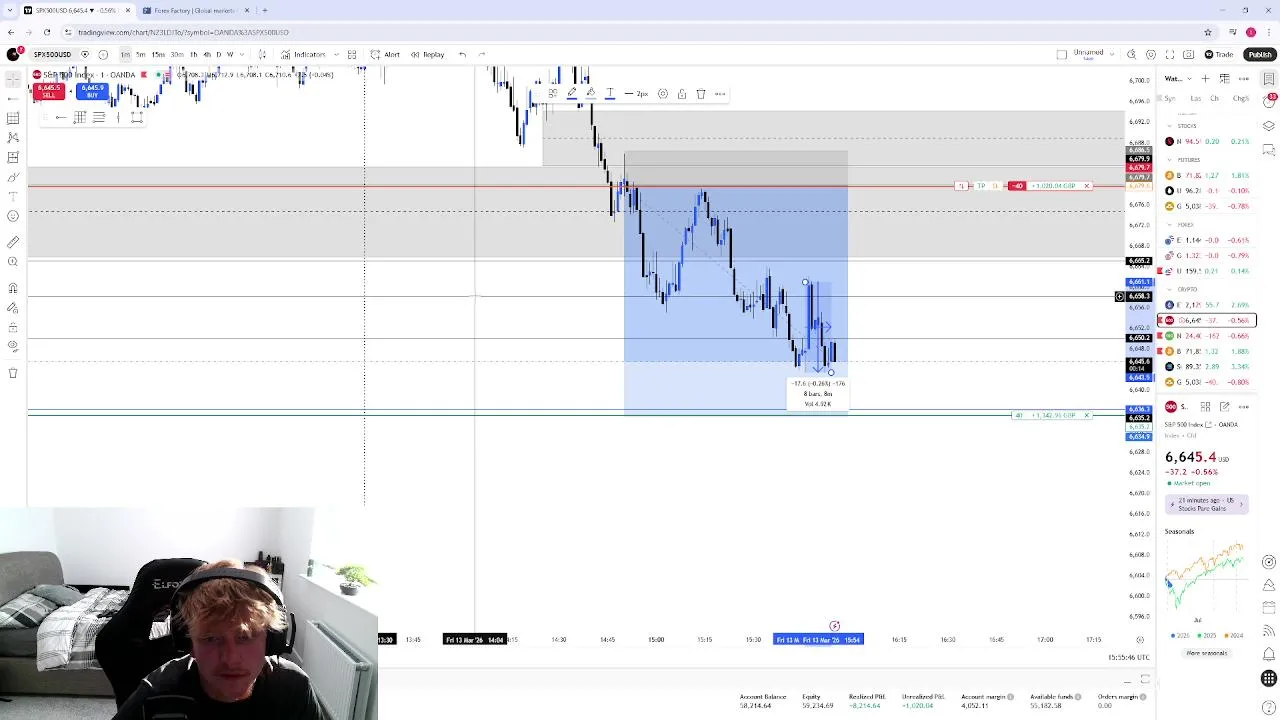Open the Indicators dialog
The height and width of the screenshot is (720, 1280).
303,54
